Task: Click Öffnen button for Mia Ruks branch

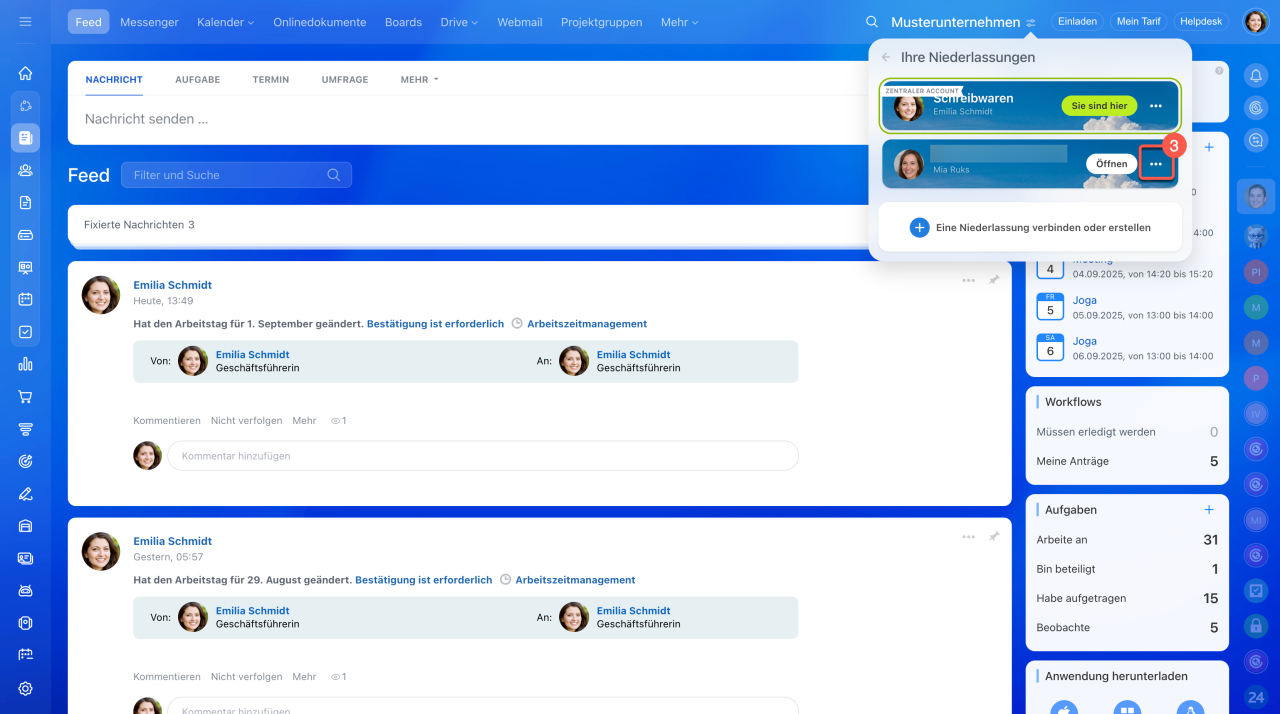Action: (x=1111, y=164)
